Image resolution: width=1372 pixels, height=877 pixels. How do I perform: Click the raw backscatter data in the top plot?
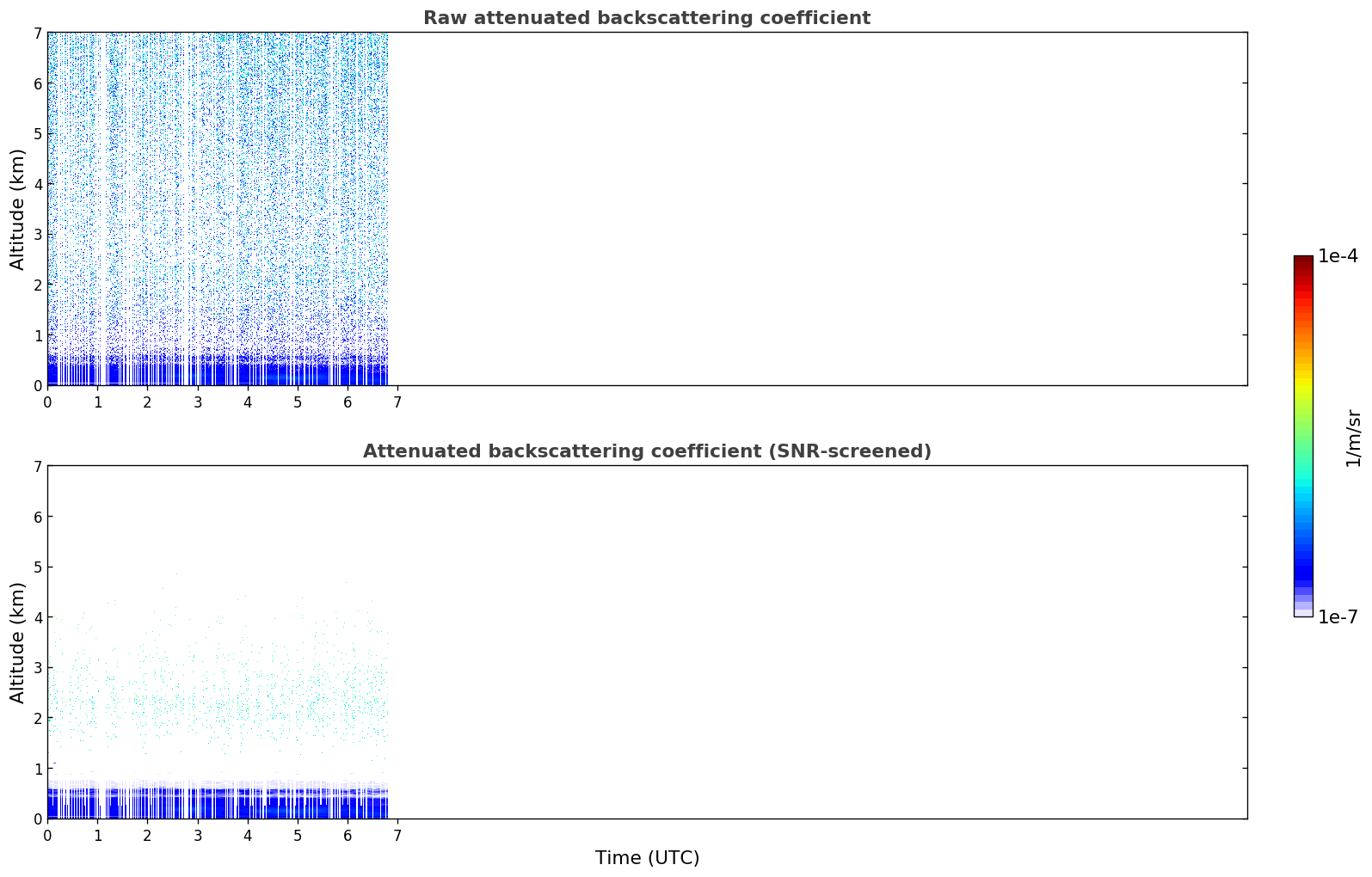pyautogui.click(x=218, y=209)
